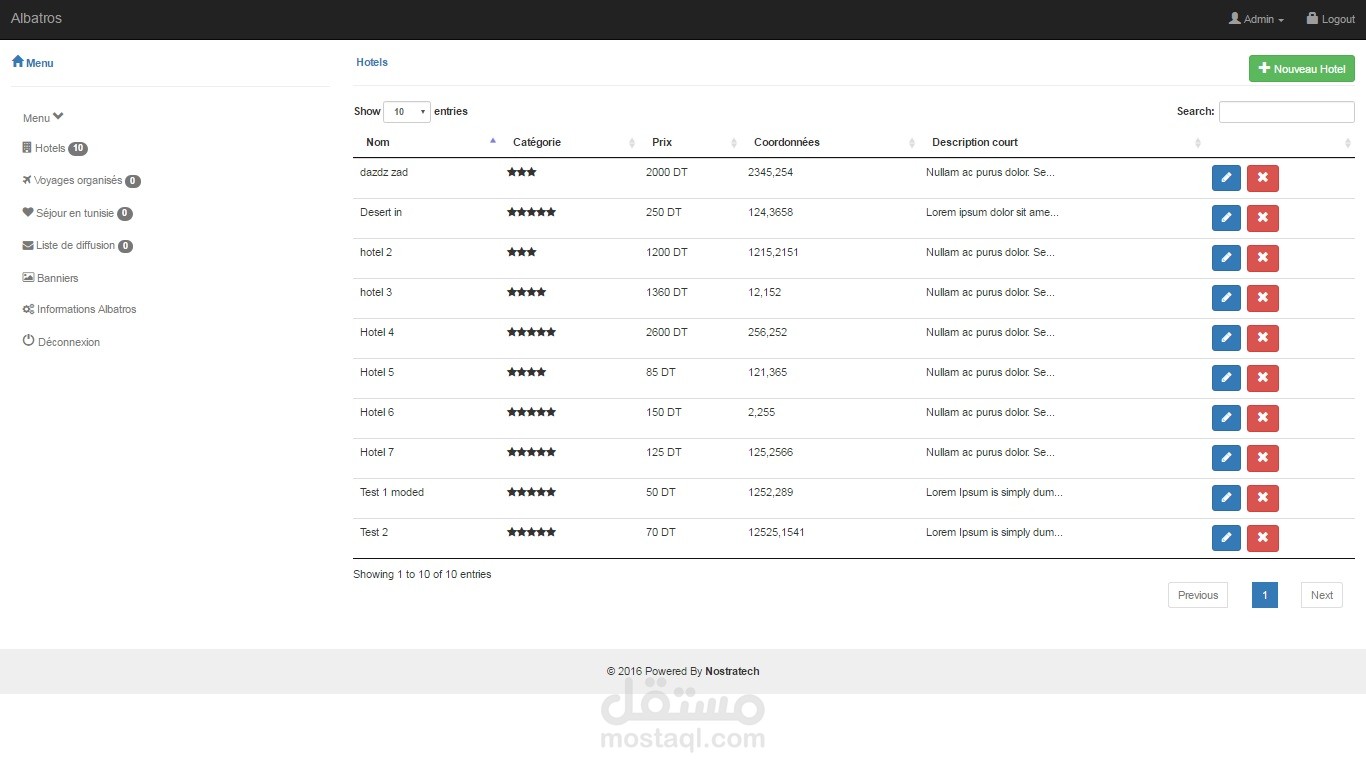This screenshot has width=1366, height=768.
Task: Reverse the Nom column sort order
Action: pyautogui.click(x=377, y=142)
